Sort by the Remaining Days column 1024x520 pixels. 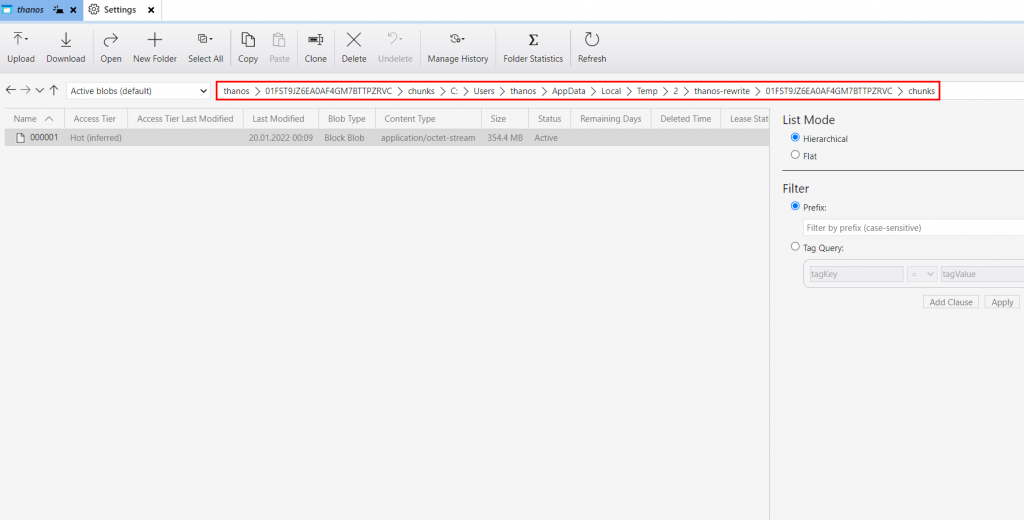click(611, 119)
